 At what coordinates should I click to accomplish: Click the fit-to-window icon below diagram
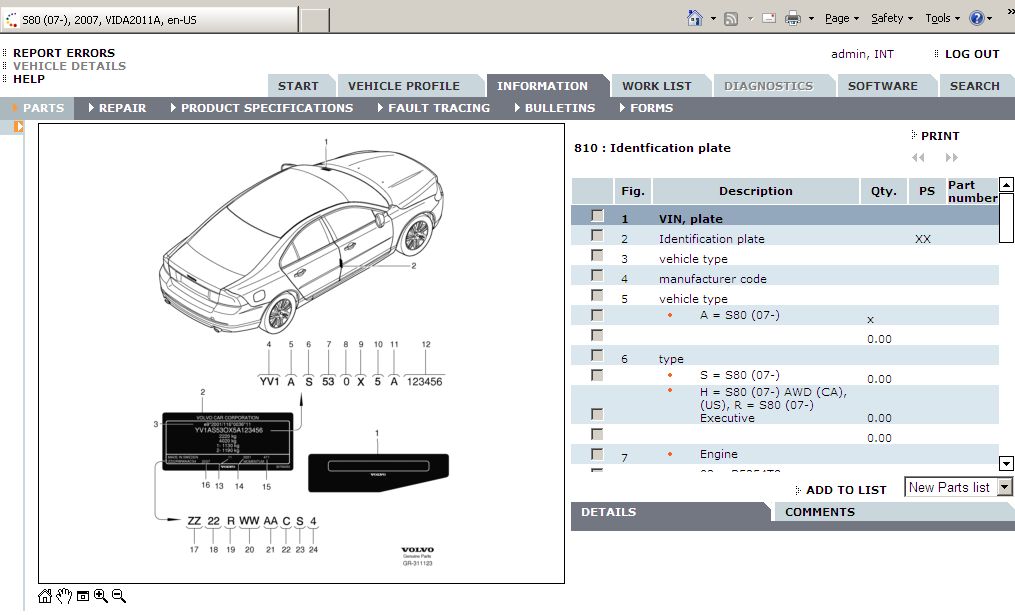coord(83,596)
